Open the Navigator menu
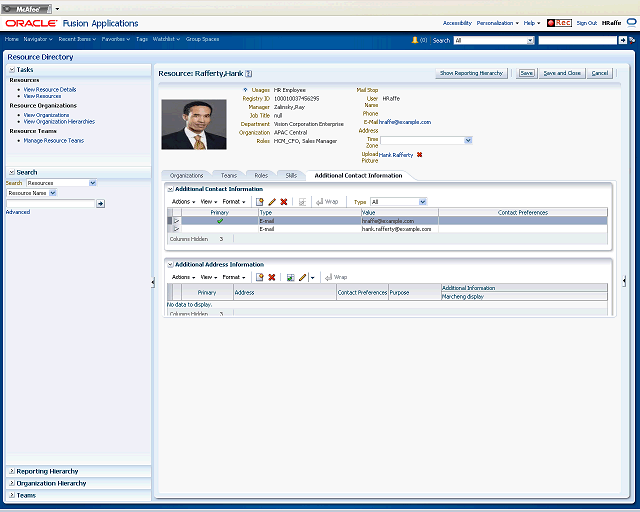Image resolution: width=640 pixels, height=512 pixels. pos(38,39)
